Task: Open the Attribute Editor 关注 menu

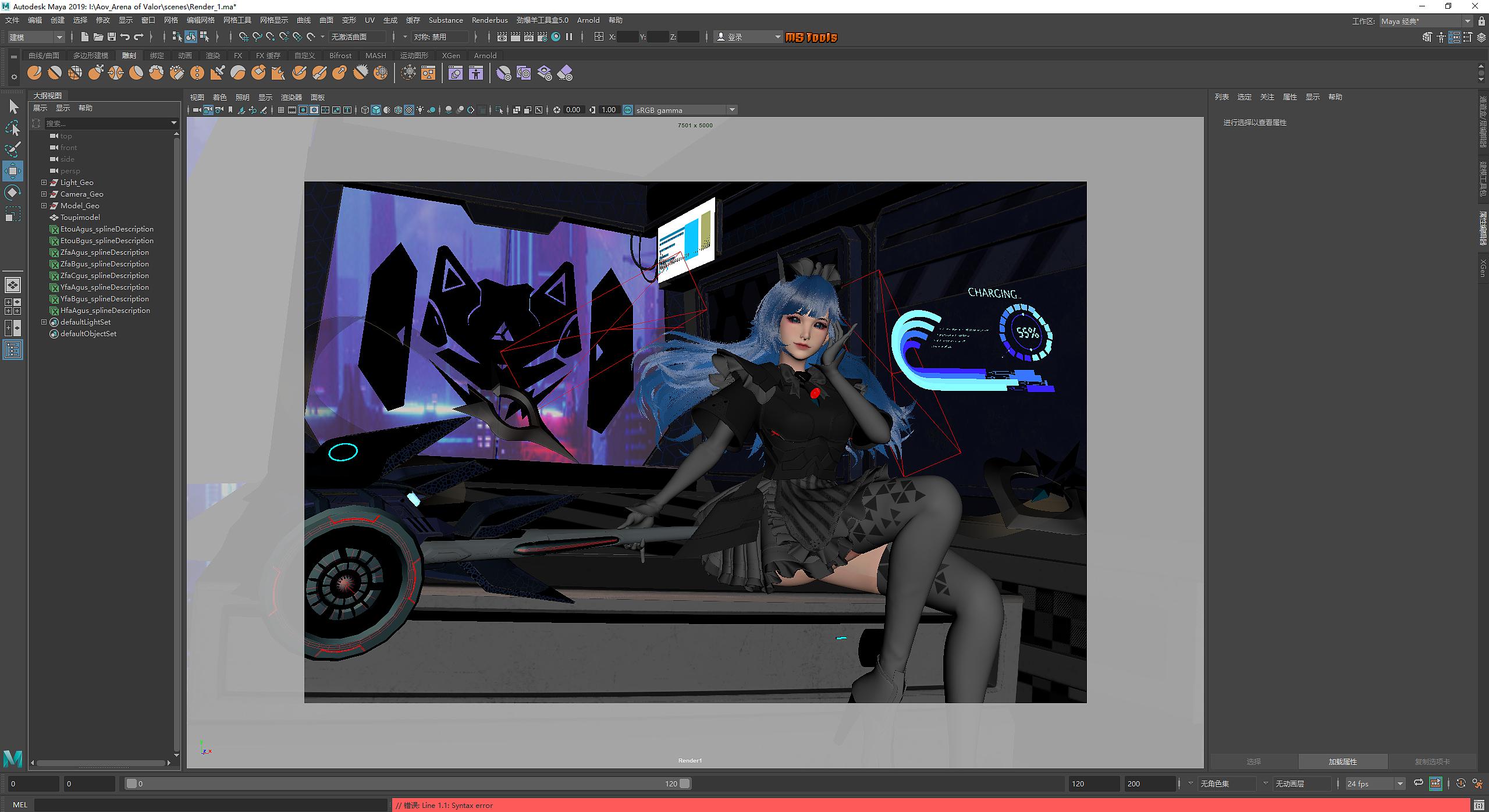Action: click(1267, 97)
